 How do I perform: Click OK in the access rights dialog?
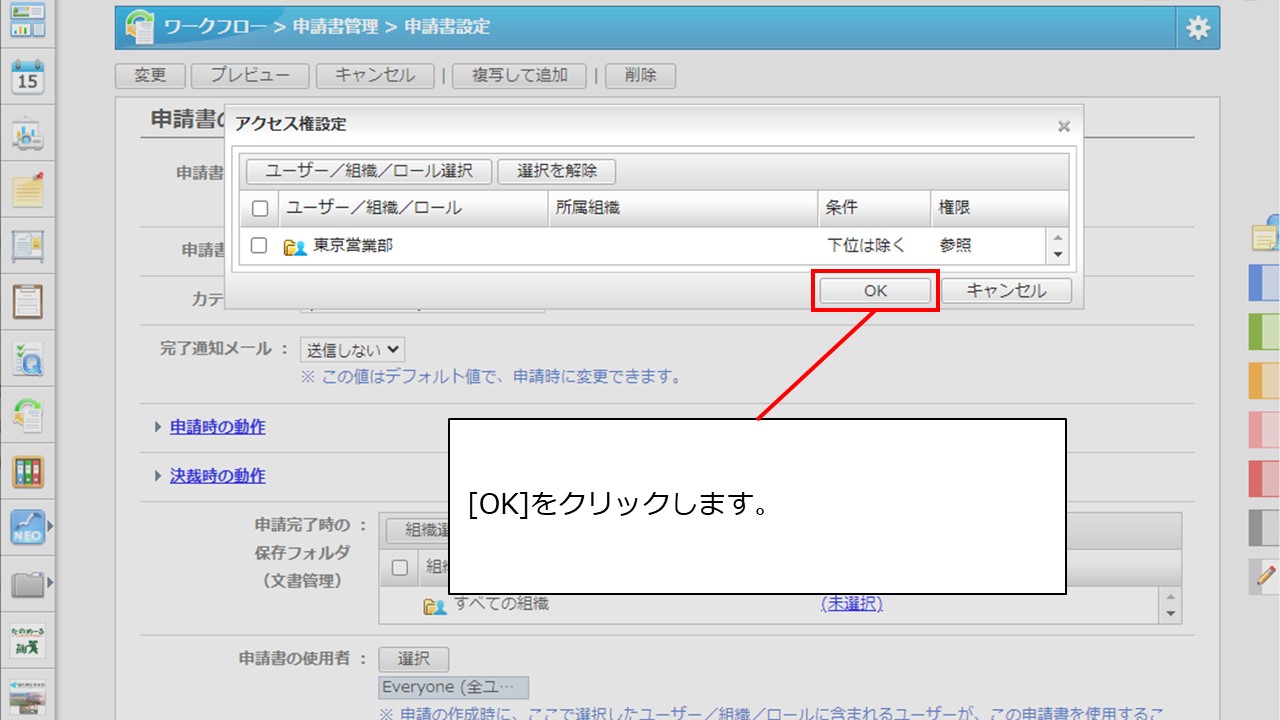coord(875,291)
